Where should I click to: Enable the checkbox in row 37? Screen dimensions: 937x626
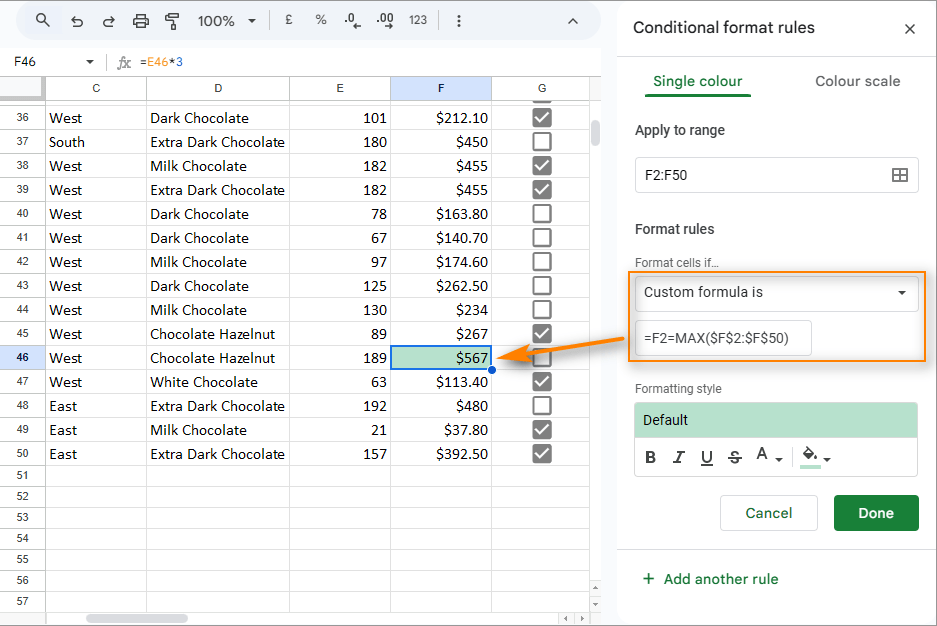pos(541,142)
